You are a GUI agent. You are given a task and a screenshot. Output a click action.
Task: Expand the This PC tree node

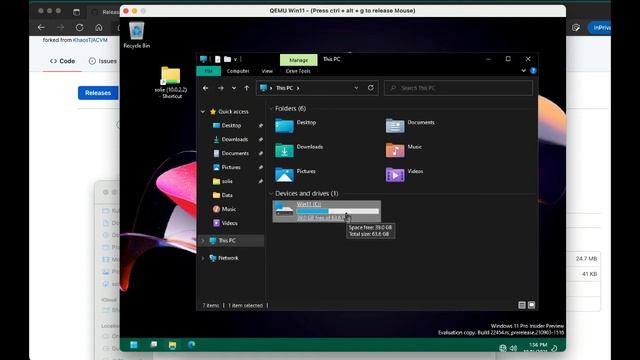[x=203, y=241]
